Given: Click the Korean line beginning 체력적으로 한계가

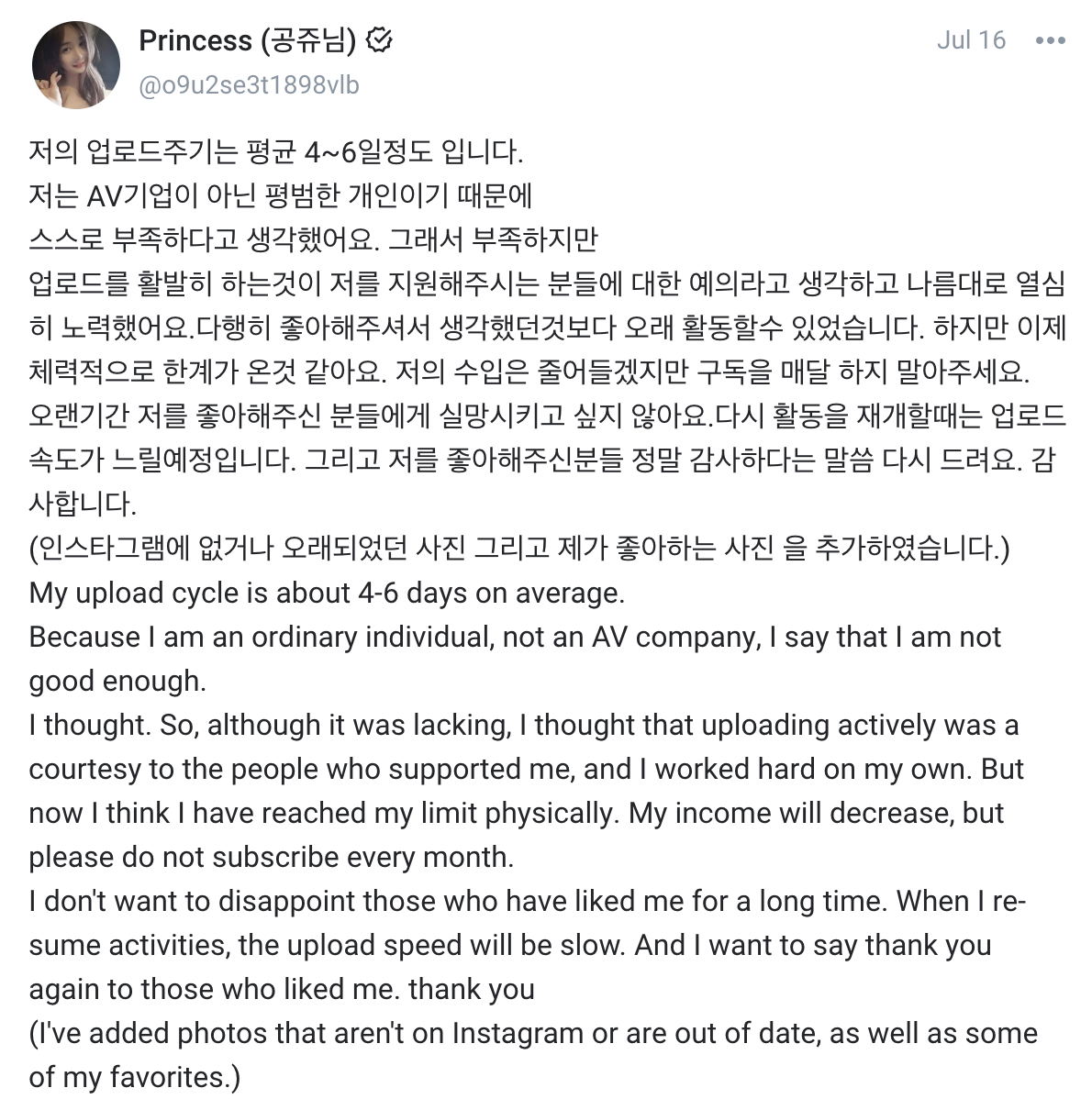Looking at the screenshot, I should coord(529,372).
